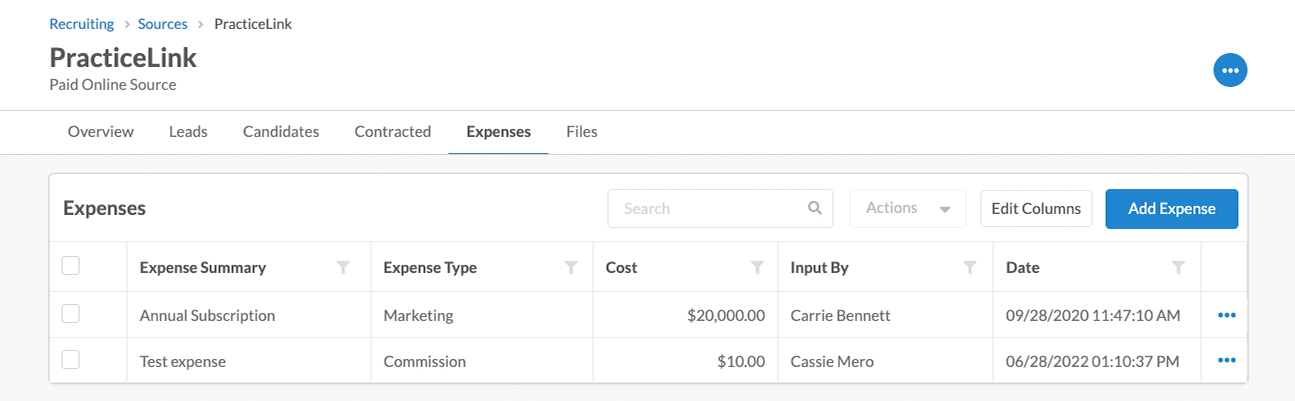Select the Expenses tab
1295x401 pixels.
point(498,131)
